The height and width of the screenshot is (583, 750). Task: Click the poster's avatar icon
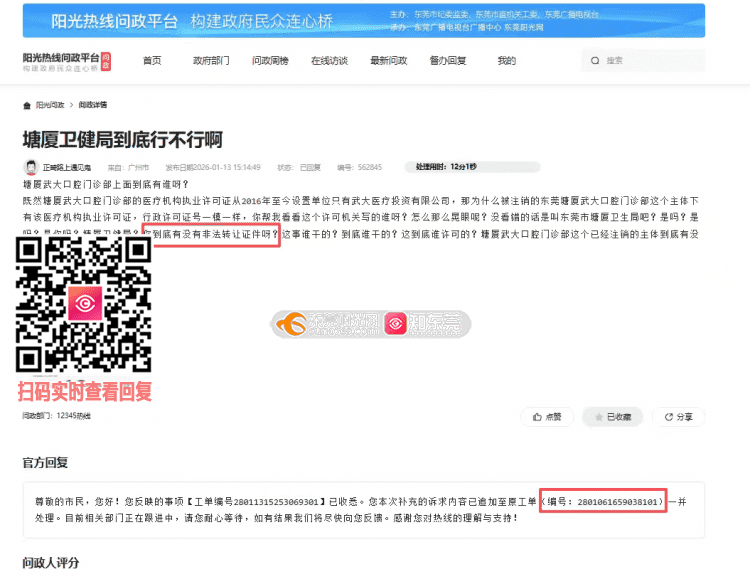31,167
